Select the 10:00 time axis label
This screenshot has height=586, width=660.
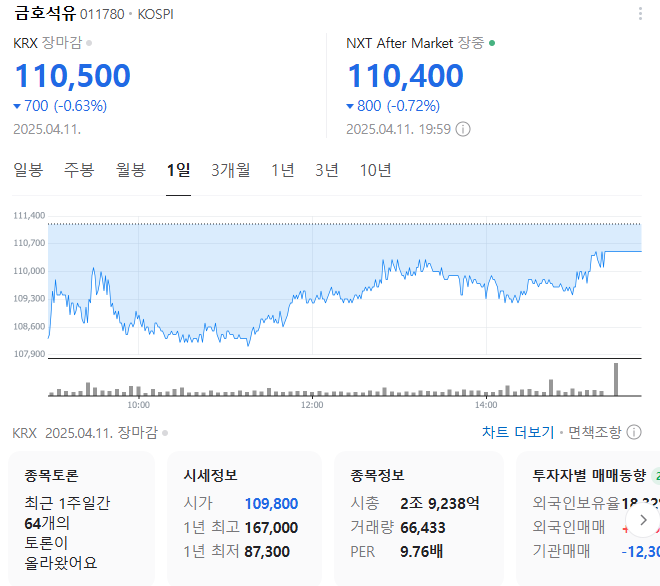[138, 405]
